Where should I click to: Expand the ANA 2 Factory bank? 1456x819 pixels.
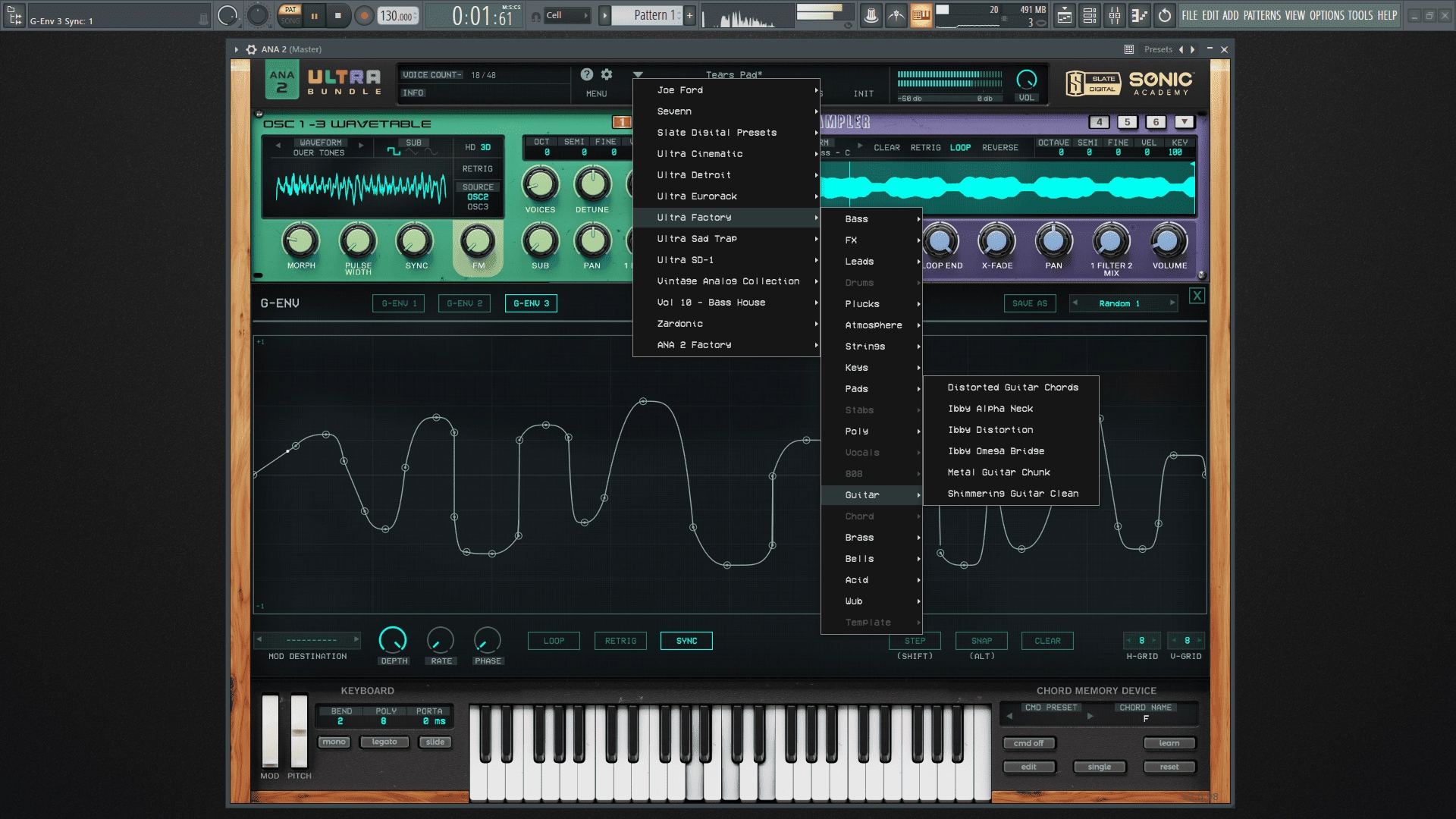[x=726, y=344]
